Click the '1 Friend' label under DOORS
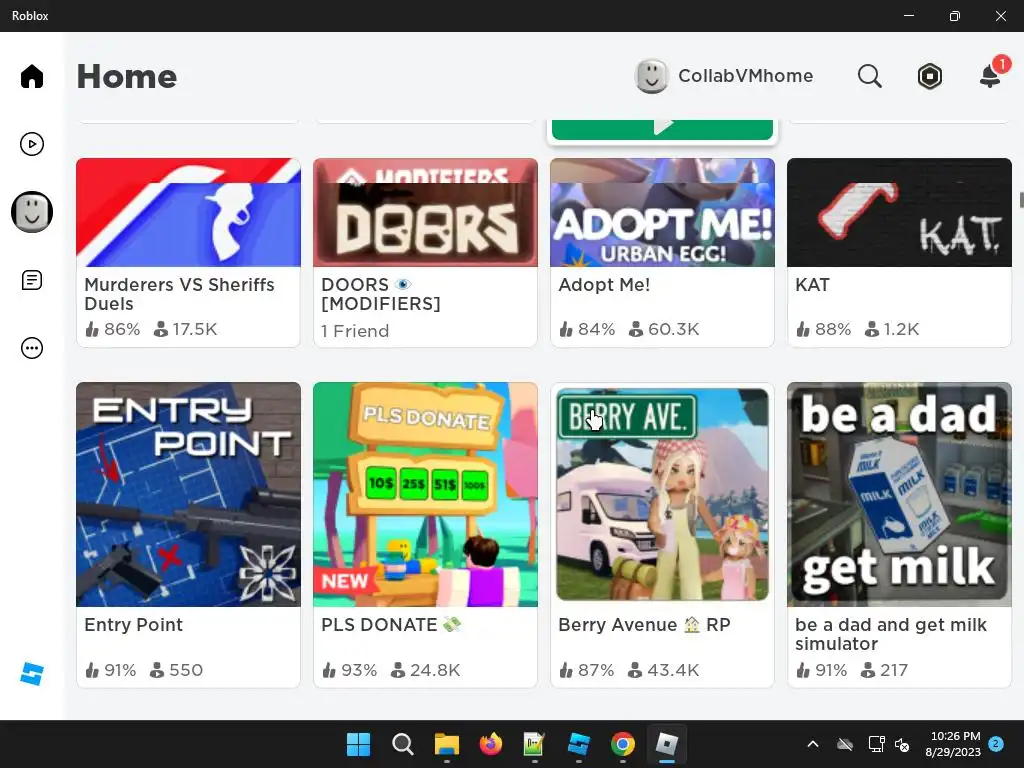 tap(355, 331)
